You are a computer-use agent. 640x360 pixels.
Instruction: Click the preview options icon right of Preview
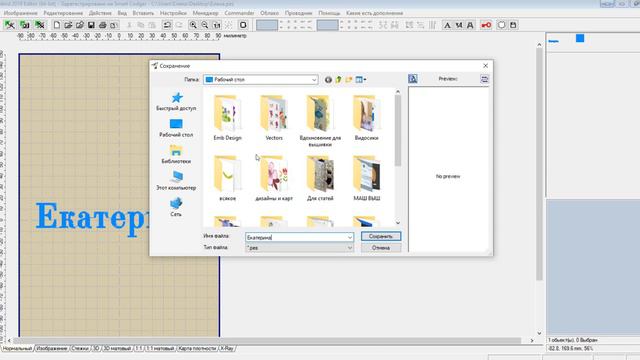pyautogui.click(x=484, y=79)
